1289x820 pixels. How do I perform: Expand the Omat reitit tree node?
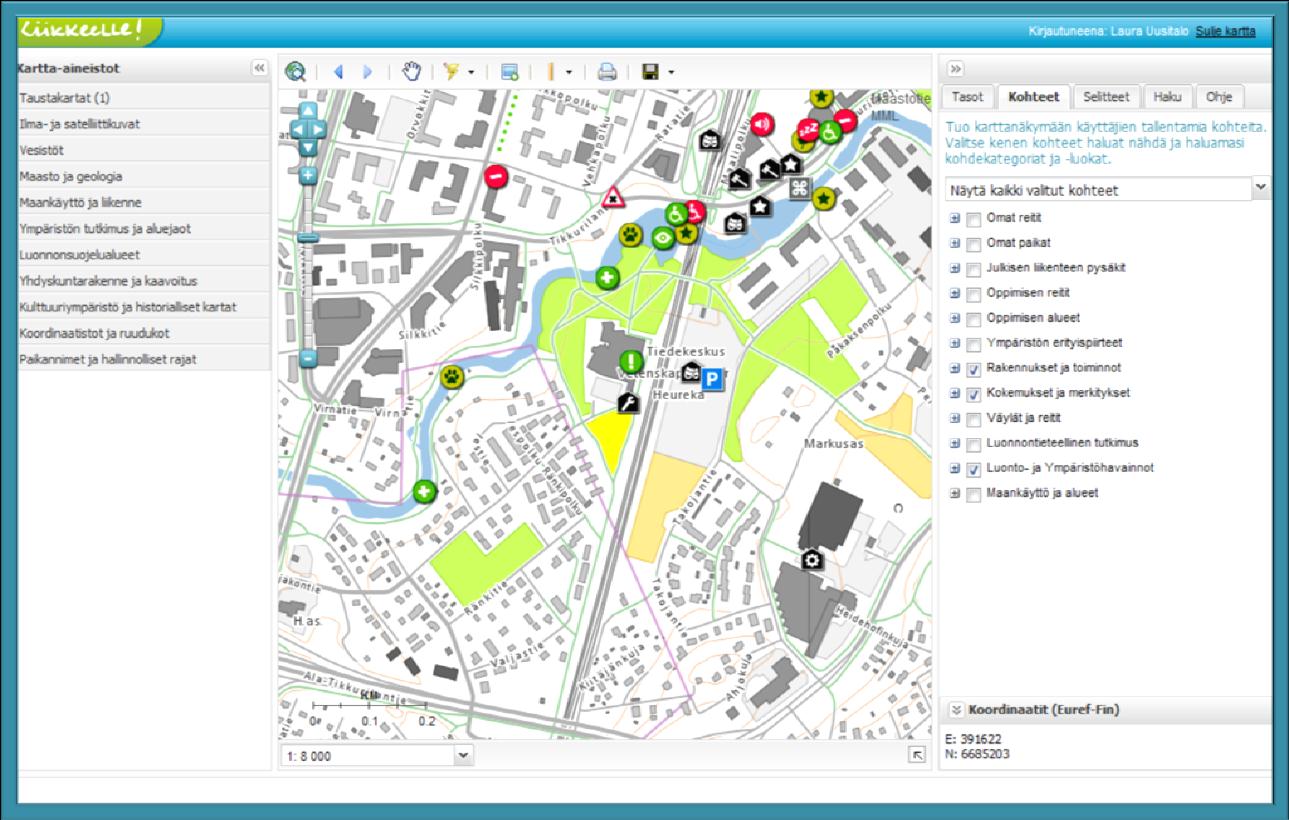(954, 217)
